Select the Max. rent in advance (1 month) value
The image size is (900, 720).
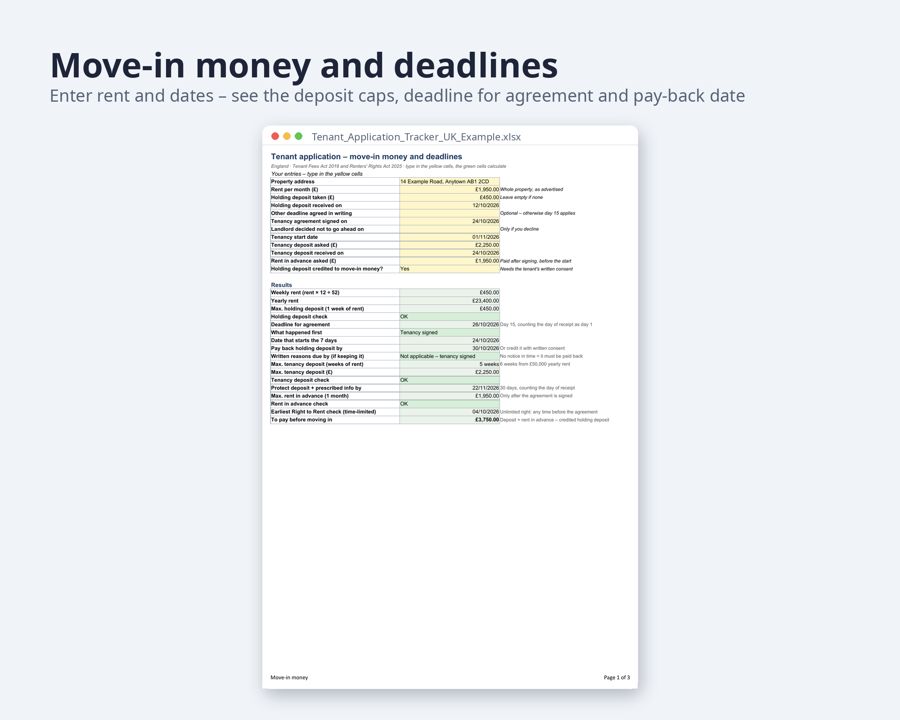point(449,396)
